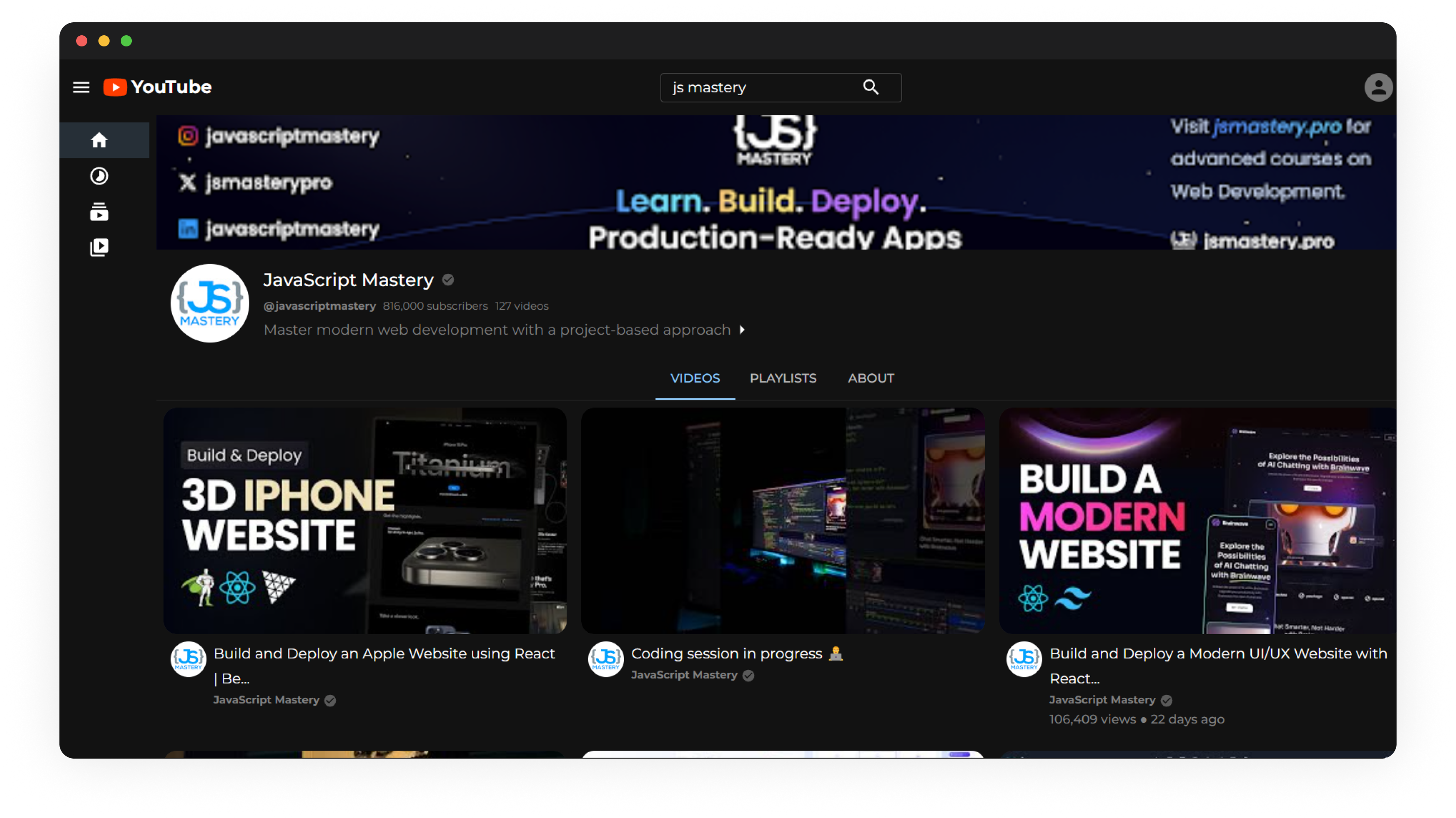The height and width of the screenshot is (818, 1456).
Task: Click the 816,000 subscribers text
Action: pyautogui.click(x=435, y=306)
